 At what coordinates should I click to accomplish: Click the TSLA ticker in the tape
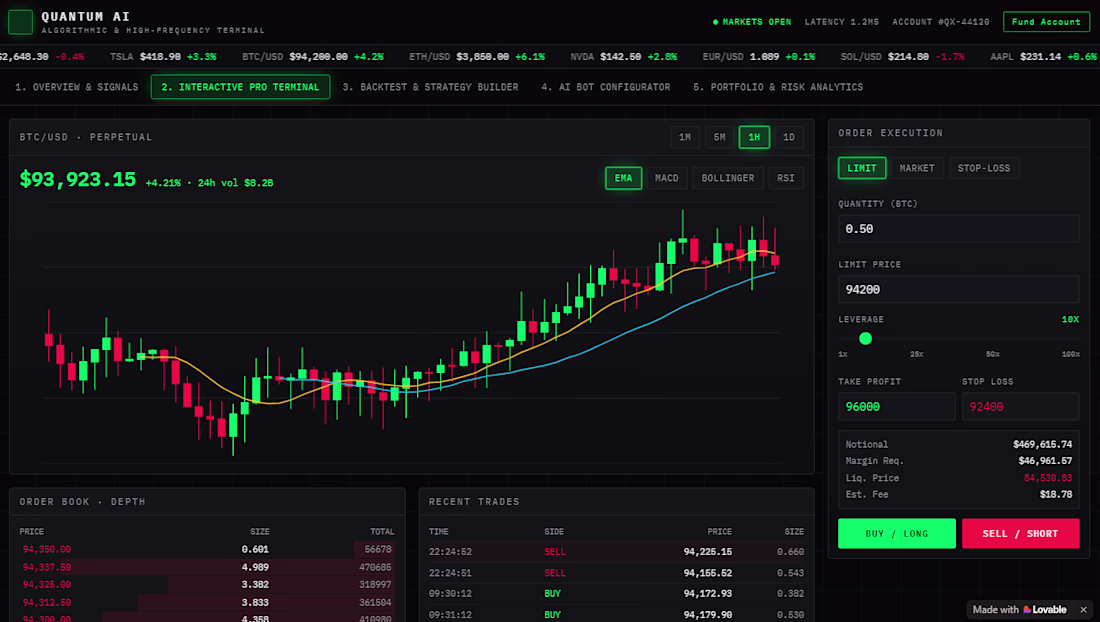coord(163,57)
